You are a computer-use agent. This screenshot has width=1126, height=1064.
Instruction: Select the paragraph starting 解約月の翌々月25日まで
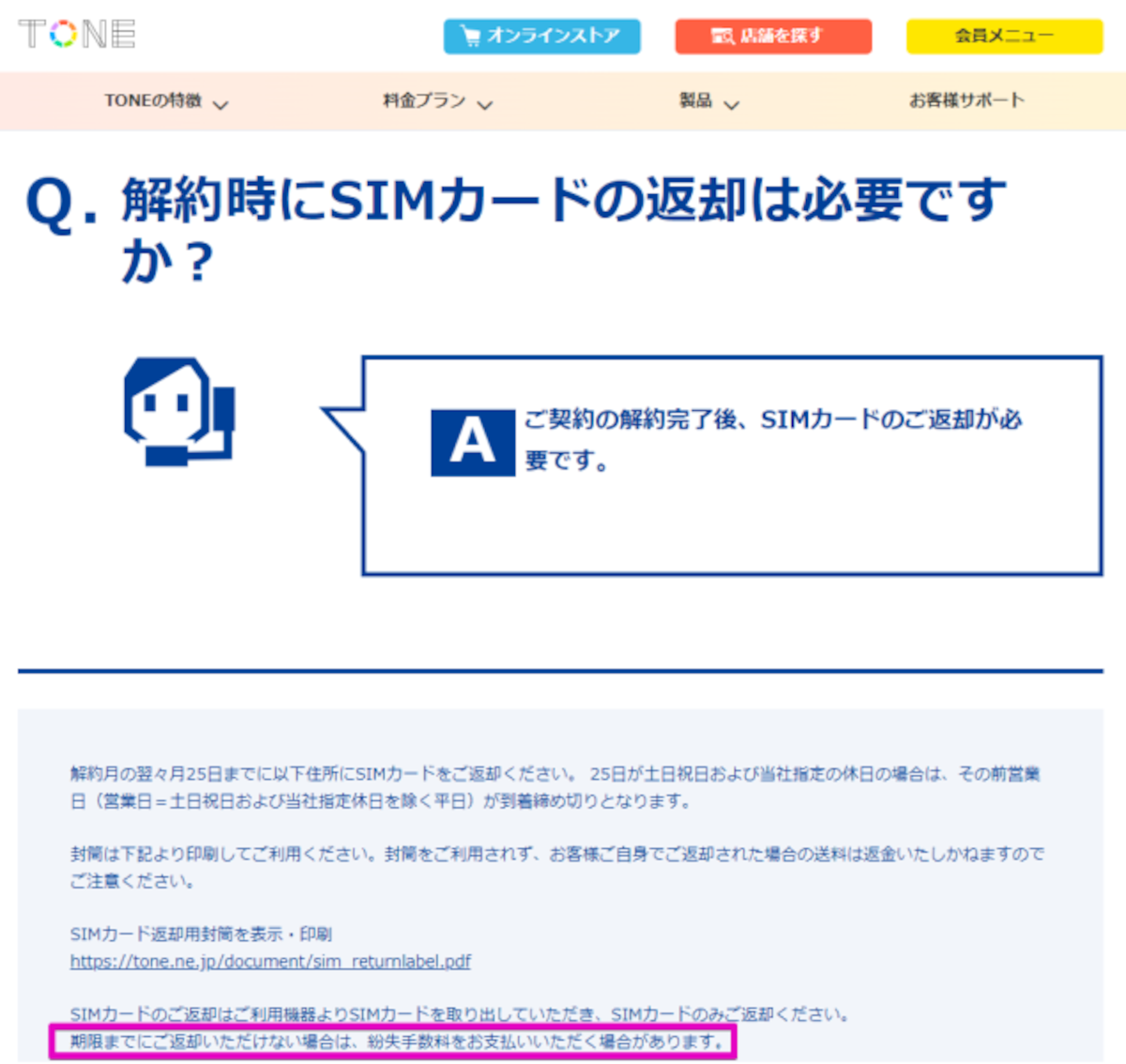[x=555, y=787]
